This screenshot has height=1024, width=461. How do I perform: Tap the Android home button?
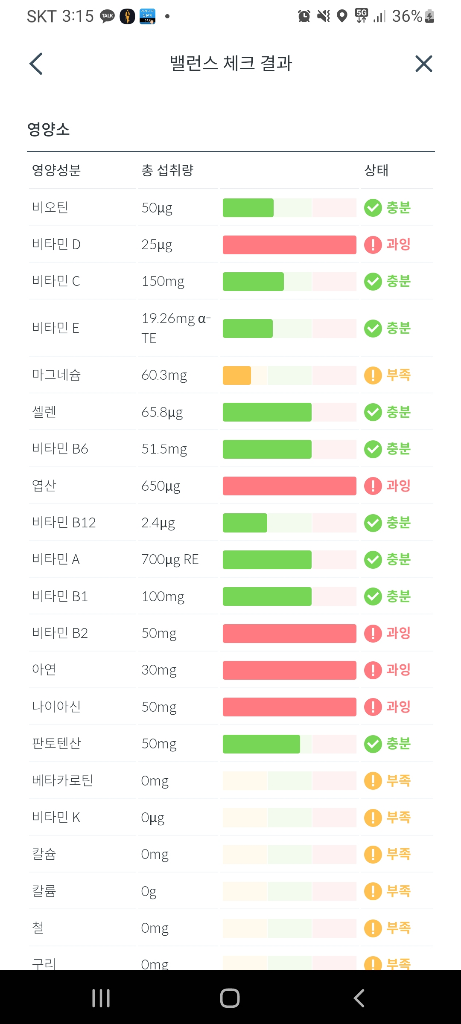click(230, 997)
